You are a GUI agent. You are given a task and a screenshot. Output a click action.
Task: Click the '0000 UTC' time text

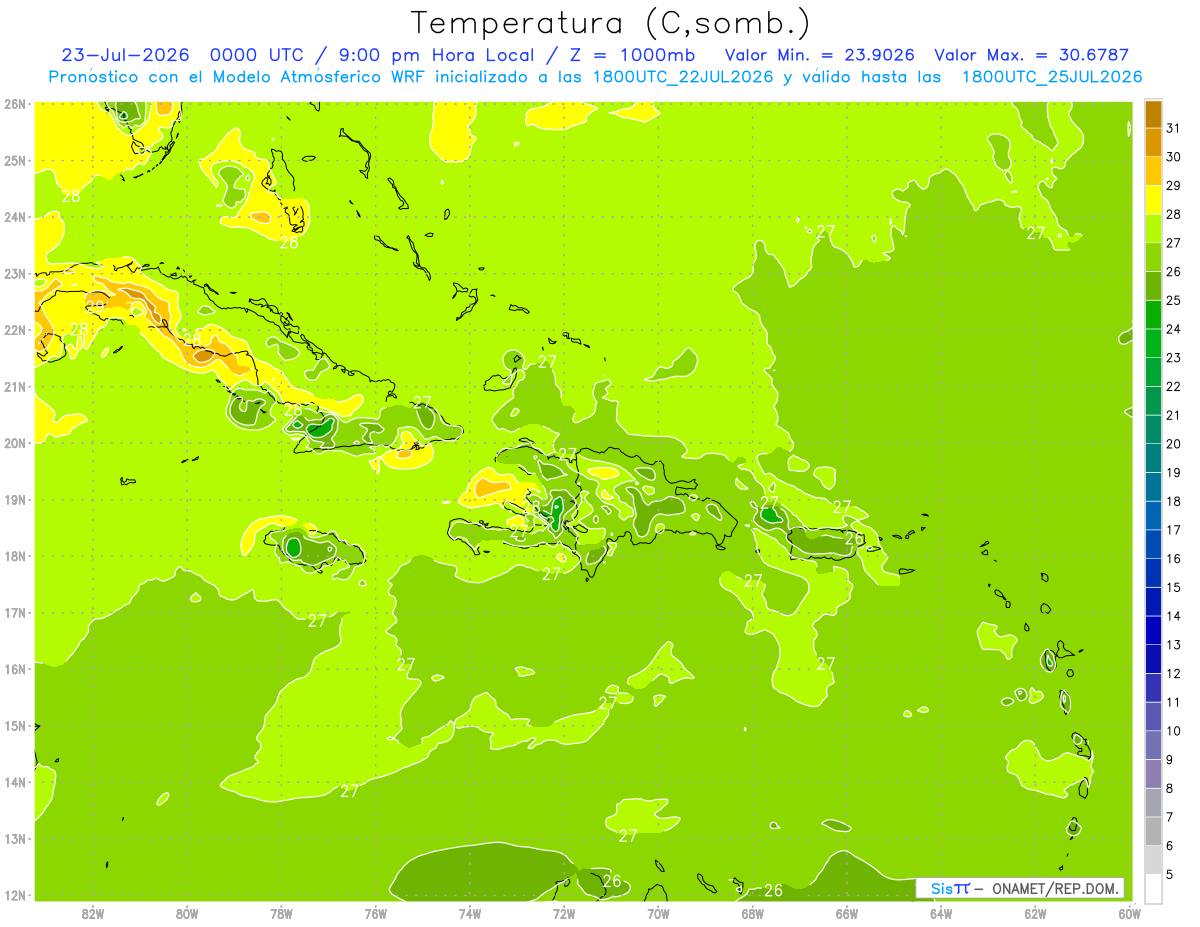tap(256, 55)
